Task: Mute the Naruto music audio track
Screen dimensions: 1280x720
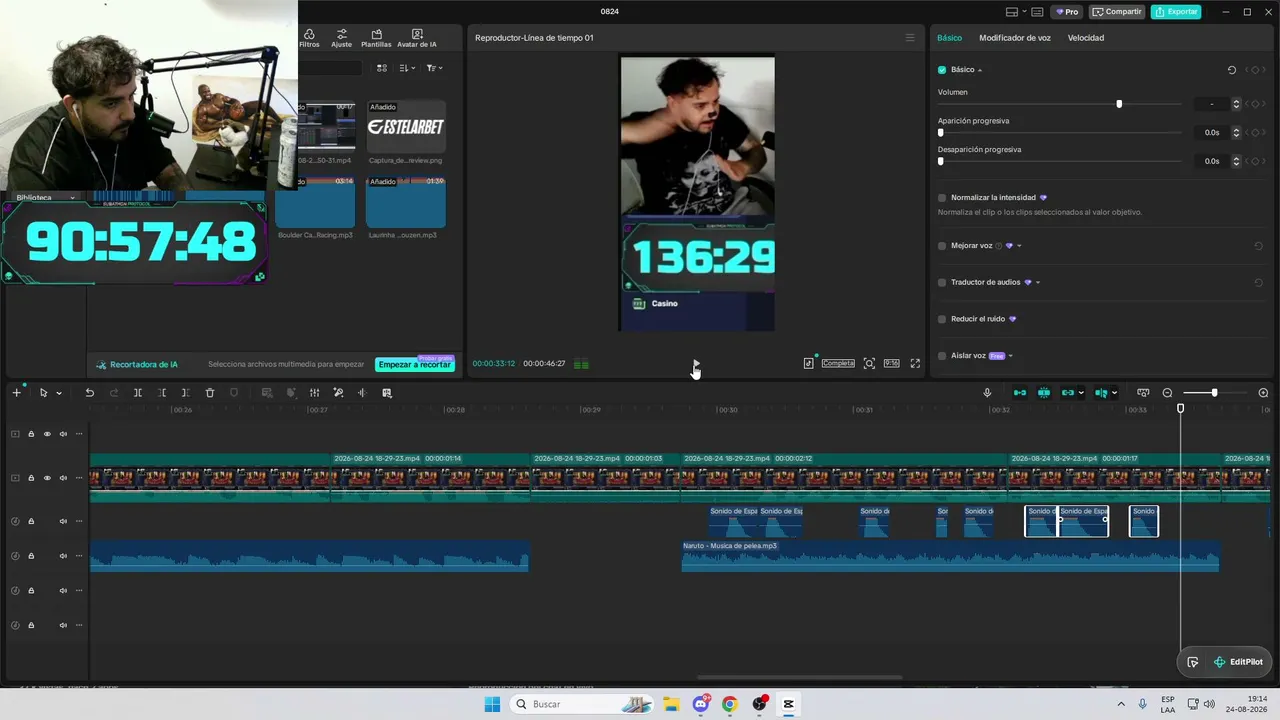Action: pyautogui.click(x=63, y=556)
